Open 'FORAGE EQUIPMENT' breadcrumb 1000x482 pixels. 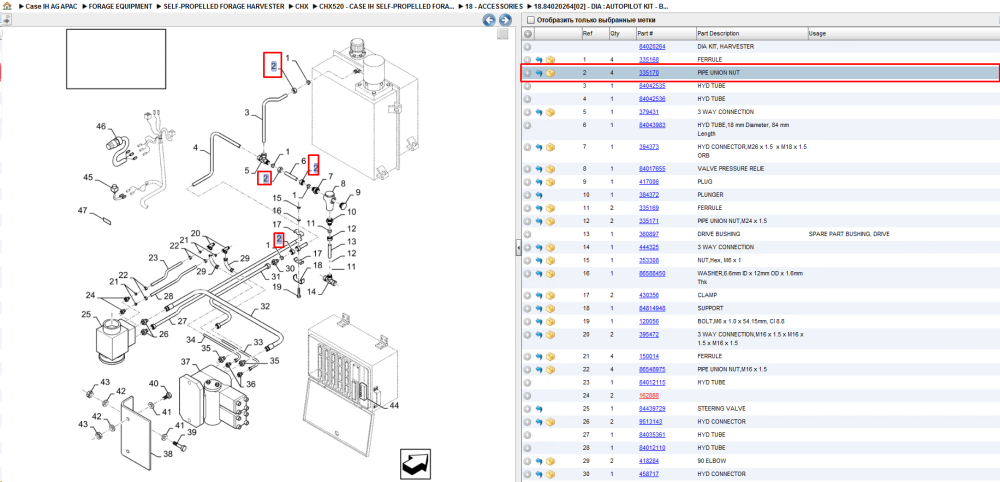click(x=121, y=6)
